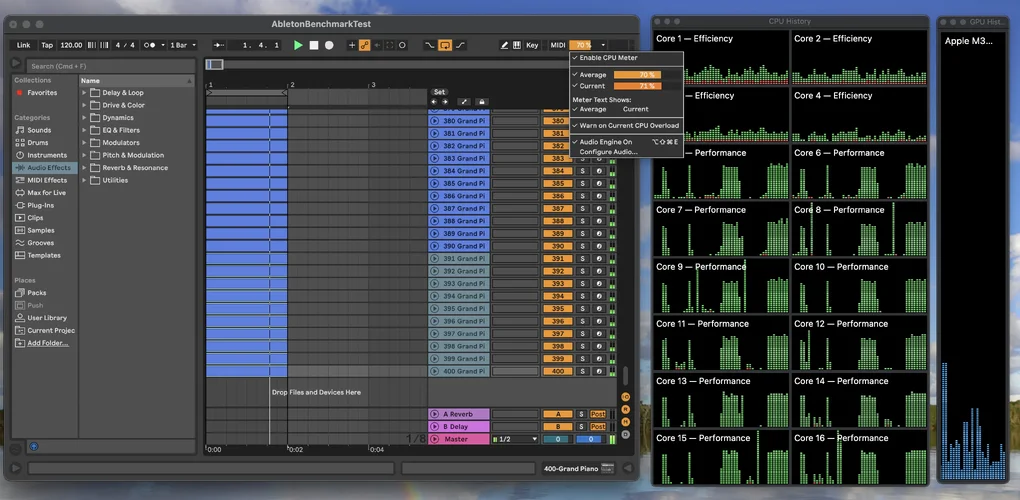Open the Master 1/2 output dropdown
Viewport: 1020px width, 500px height.
click(515, 439)
